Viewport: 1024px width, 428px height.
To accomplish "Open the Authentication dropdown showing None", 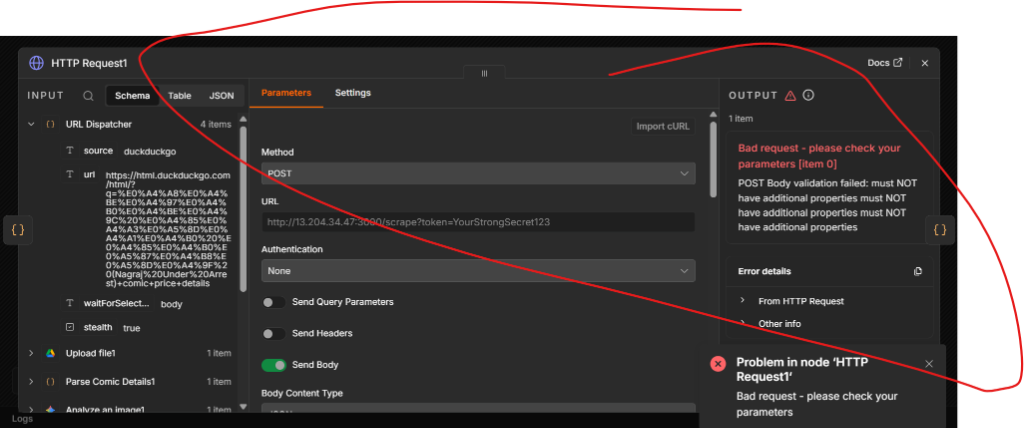I will pyautogui.click(x=478, y=271).
